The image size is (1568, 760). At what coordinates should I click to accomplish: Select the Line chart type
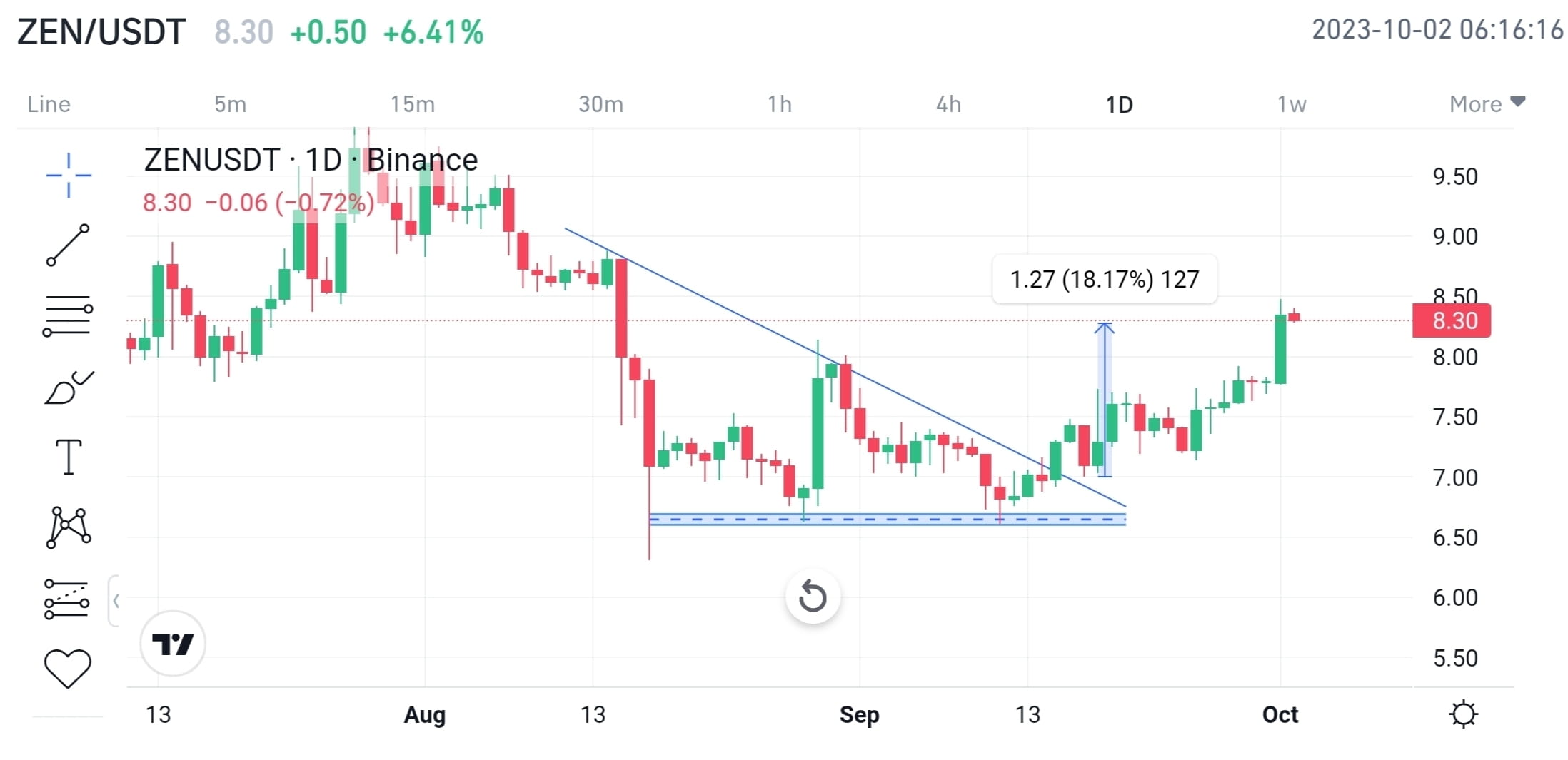click(x=49, y=104)
